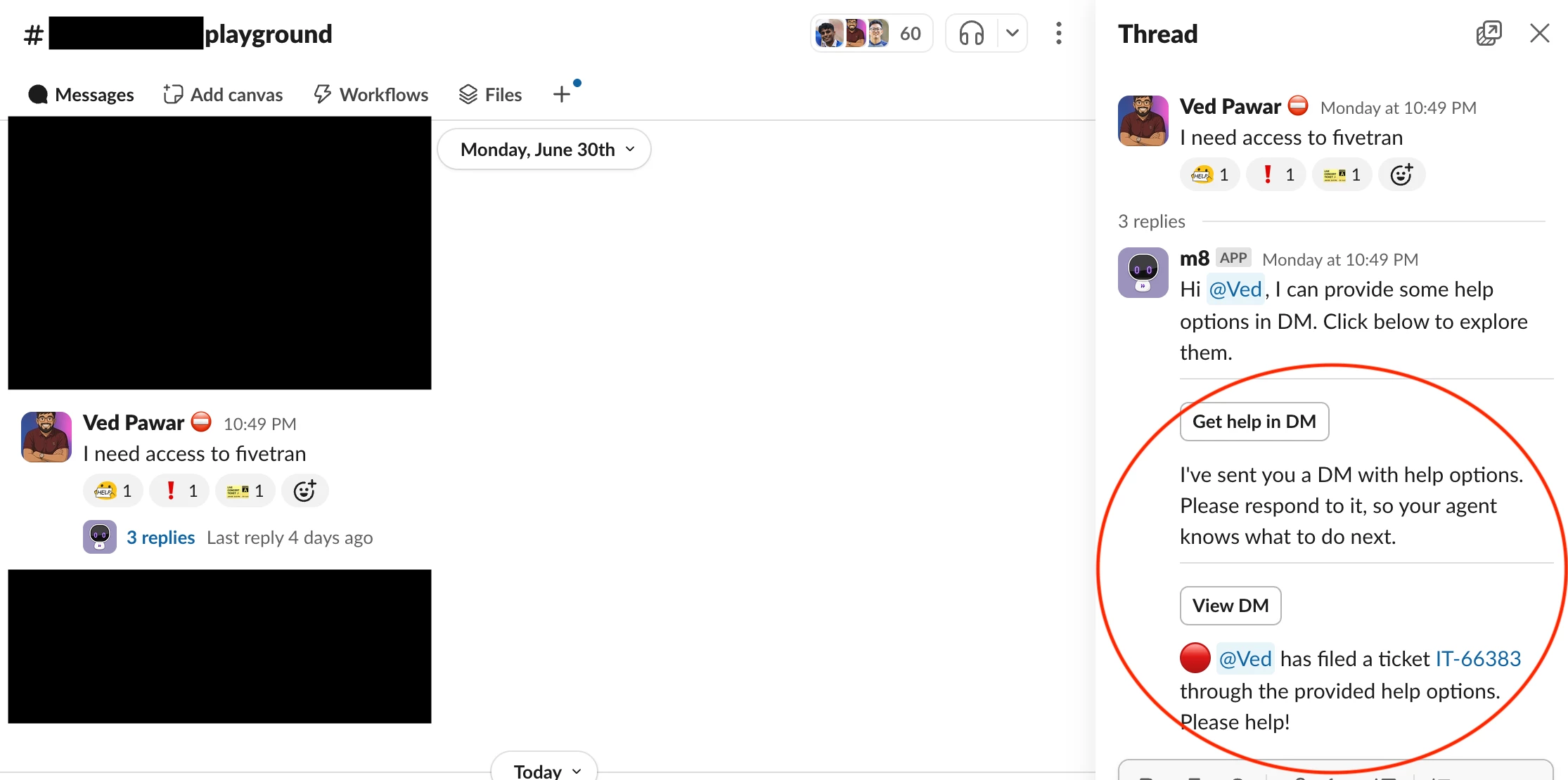
Task: View the channel's 60 member avatars
Action: 872,33
